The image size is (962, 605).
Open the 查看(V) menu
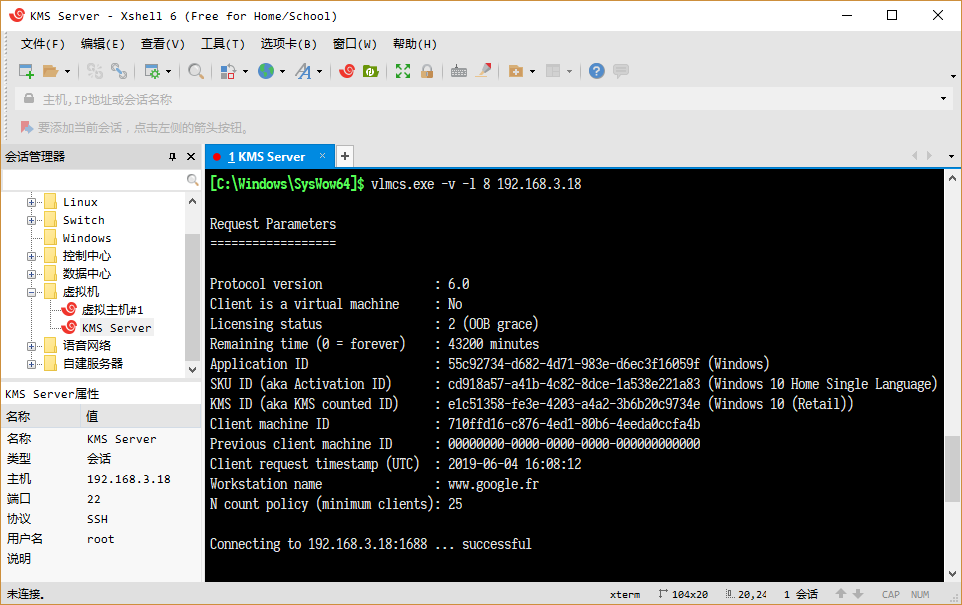pyautogui.click(x=163, y=44)
